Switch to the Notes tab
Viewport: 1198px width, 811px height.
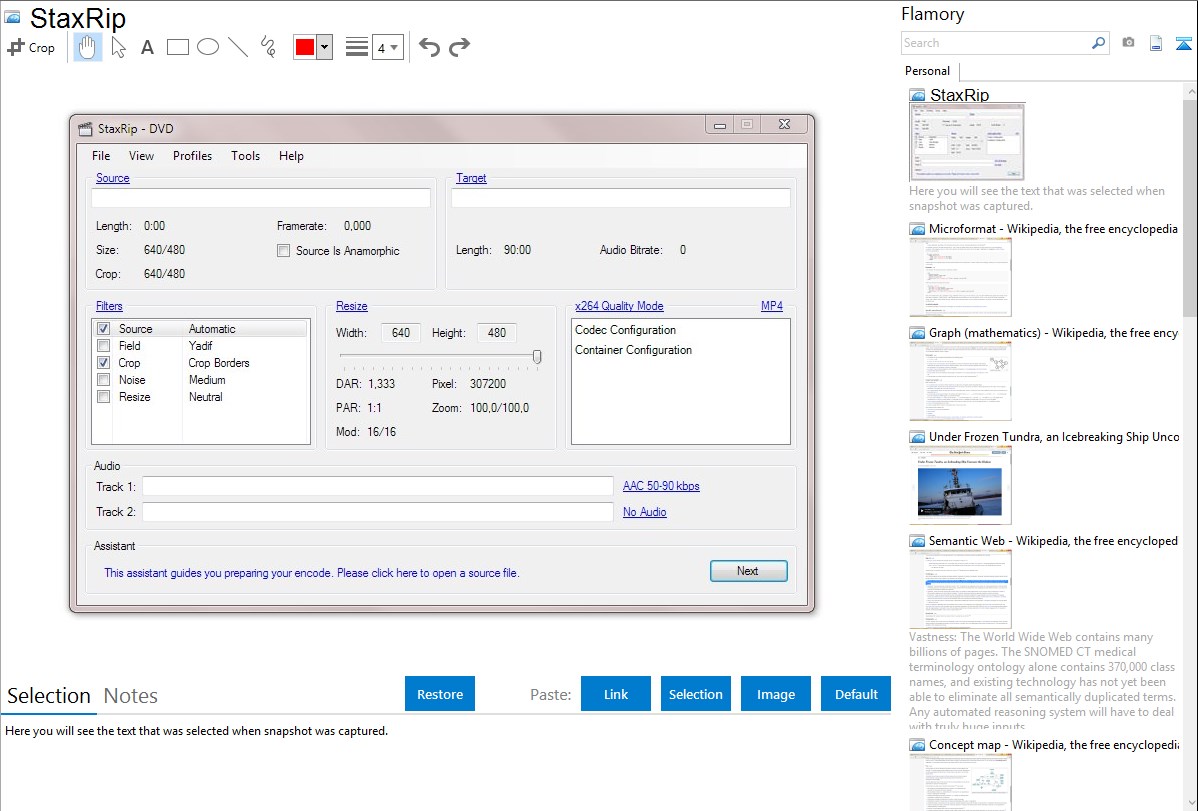point(131,696)
